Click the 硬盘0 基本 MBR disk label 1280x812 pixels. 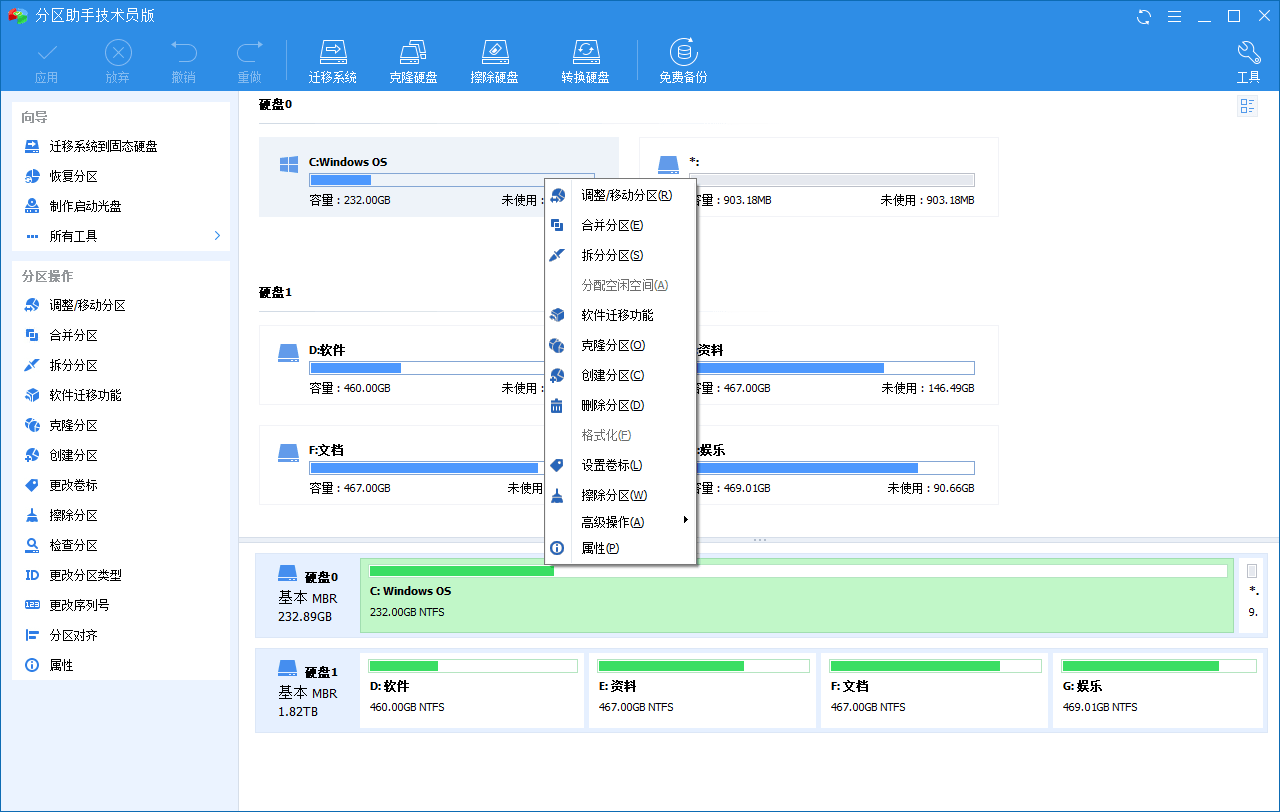307,596
